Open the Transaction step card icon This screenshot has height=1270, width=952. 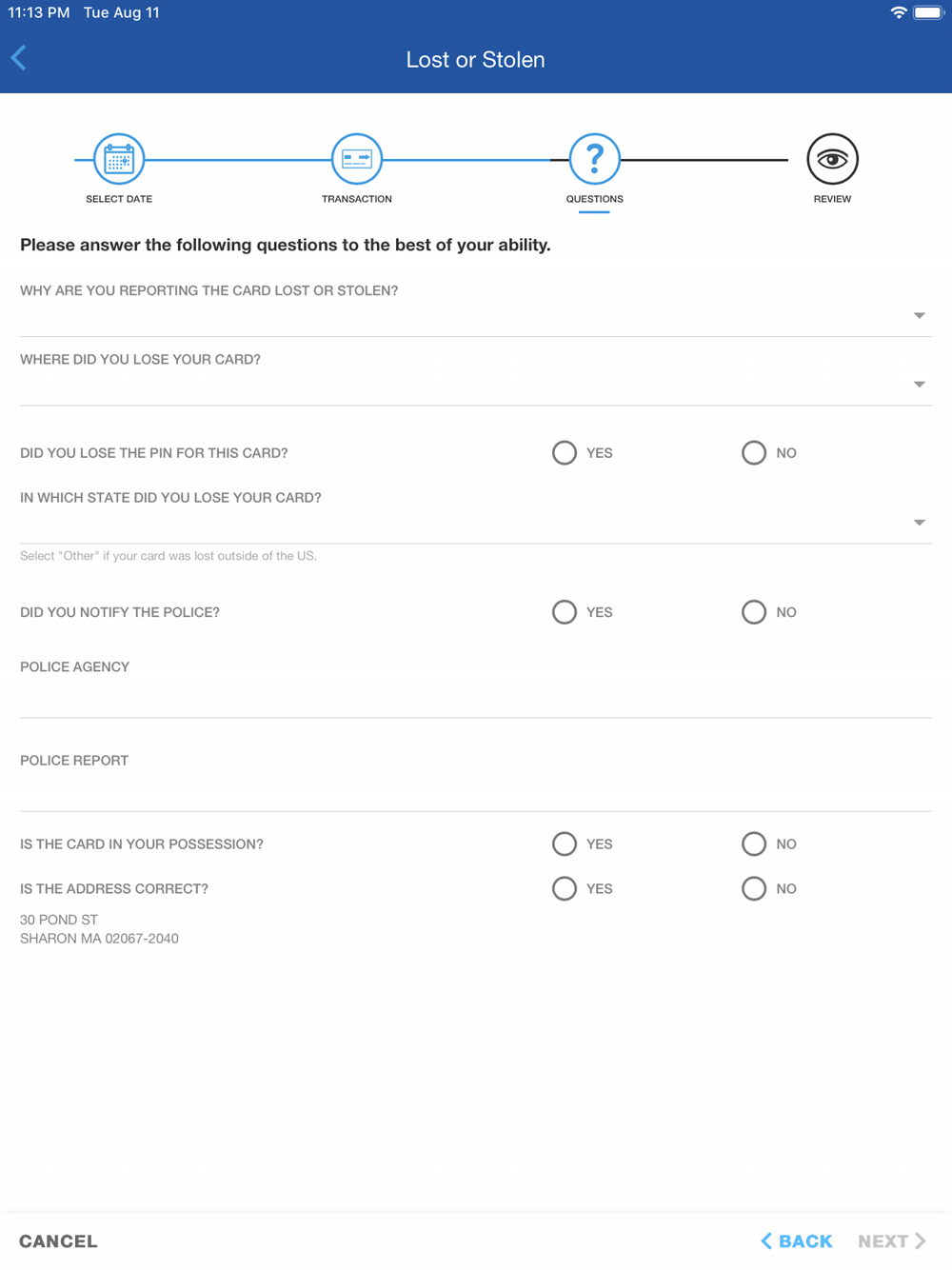tap(357, 159)
